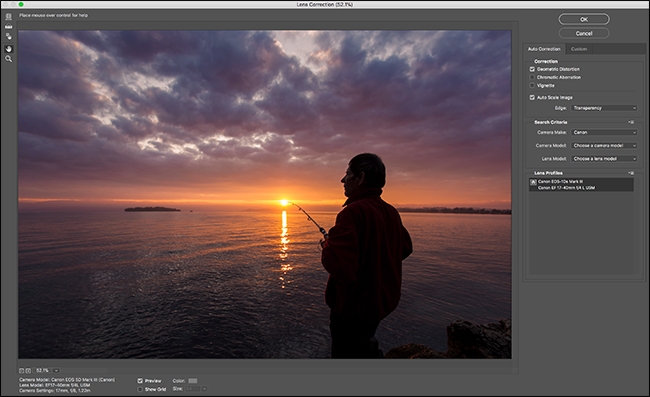Open the Lens Model dropdown

604,159
